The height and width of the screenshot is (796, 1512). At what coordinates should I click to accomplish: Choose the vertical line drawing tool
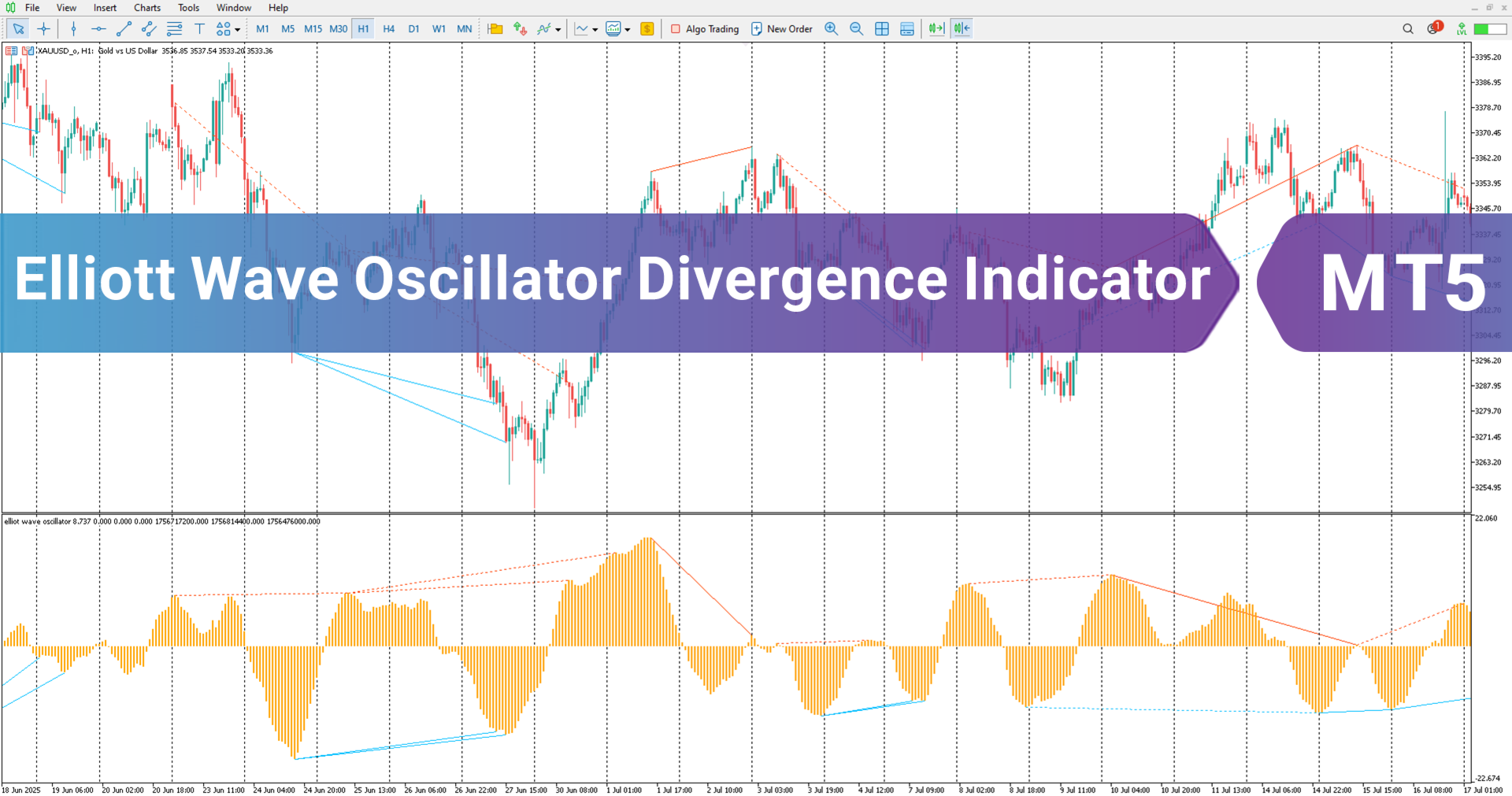[73, 29]
